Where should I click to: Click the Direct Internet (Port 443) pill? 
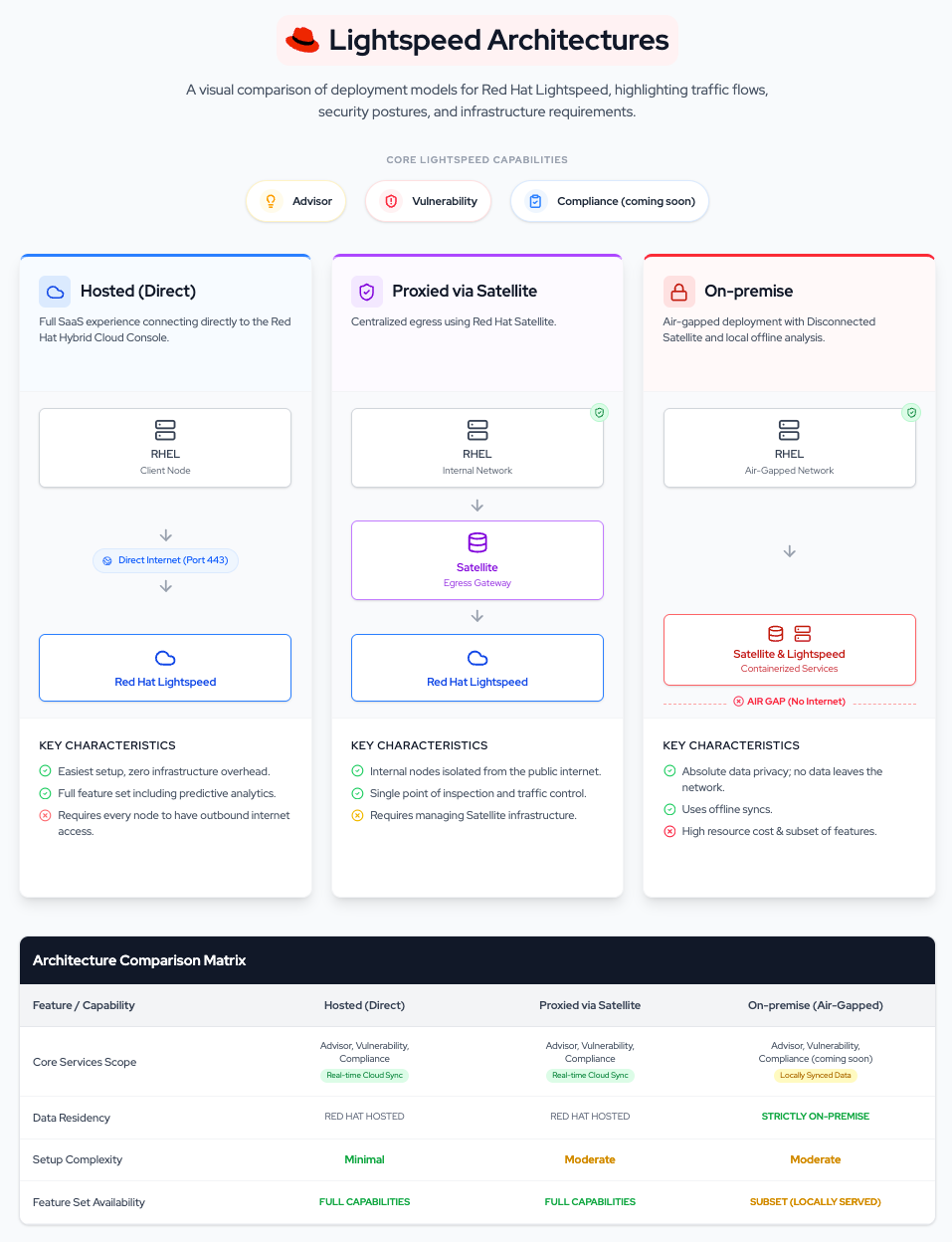tap(165, 560)
